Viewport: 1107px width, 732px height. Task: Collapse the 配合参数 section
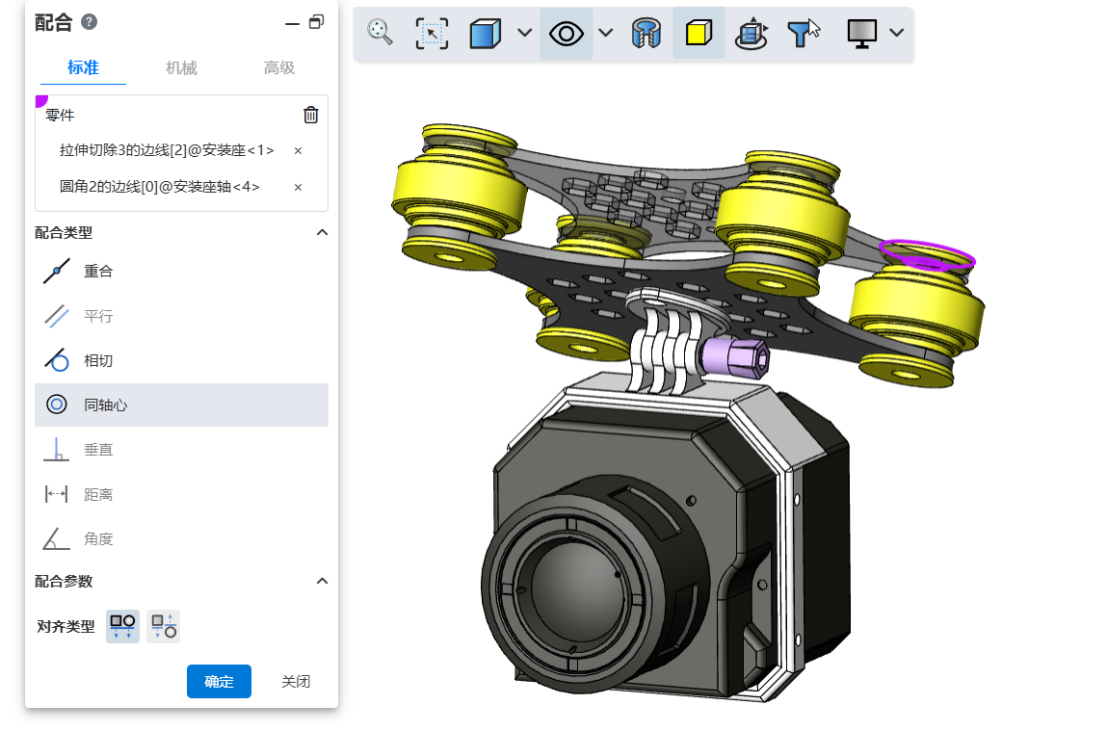click(322, 581)
